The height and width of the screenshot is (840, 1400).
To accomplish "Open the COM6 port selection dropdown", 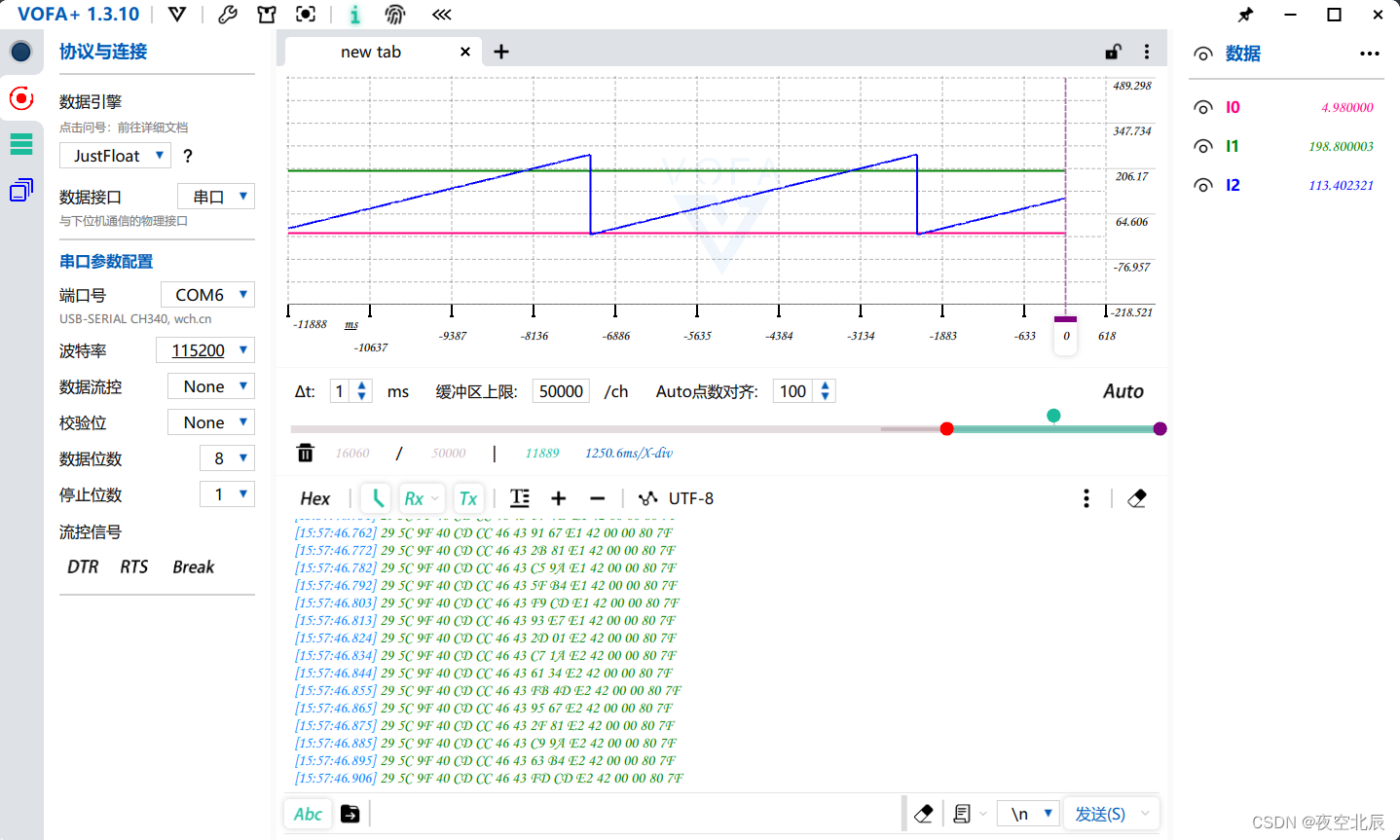I will click(x=207, y=294).
